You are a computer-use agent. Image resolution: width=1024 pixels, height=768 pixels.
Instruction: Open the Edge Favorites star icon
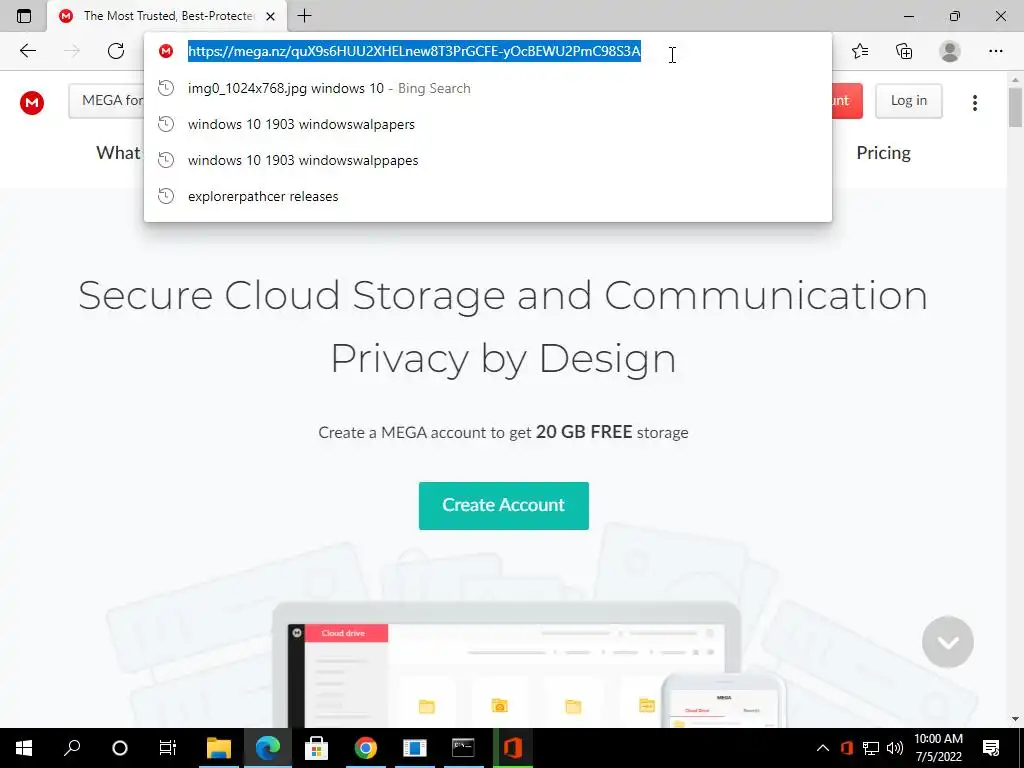(860, 51)
